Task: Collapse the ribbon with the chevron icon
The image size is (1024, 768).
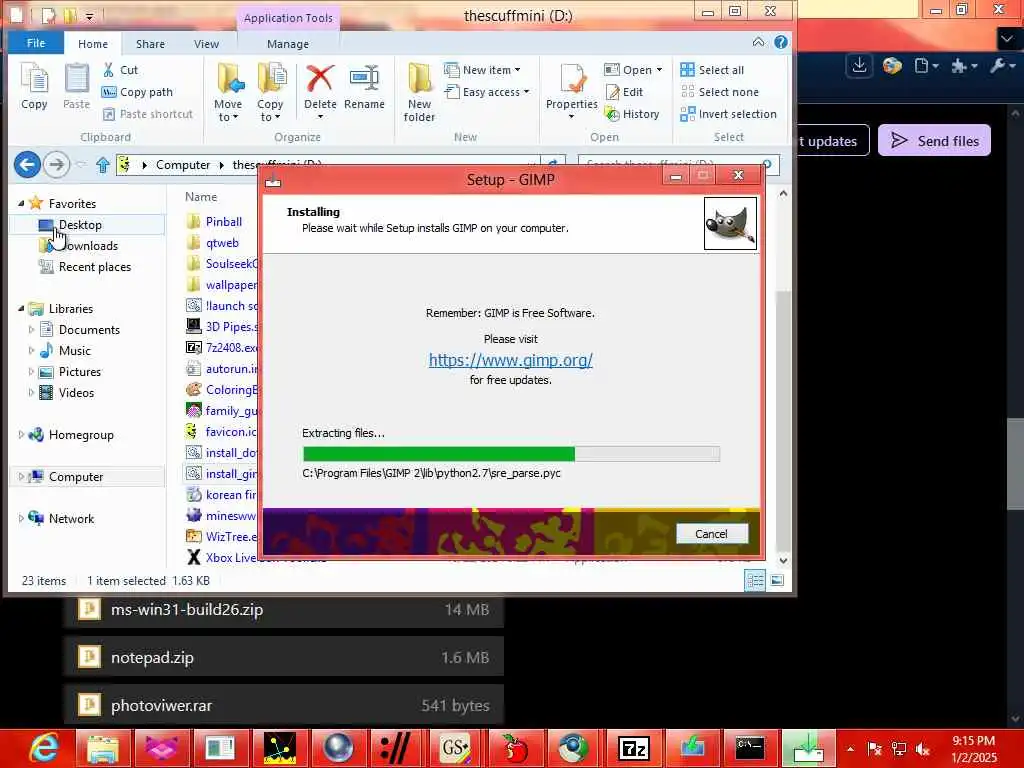Action: (758, 42)
